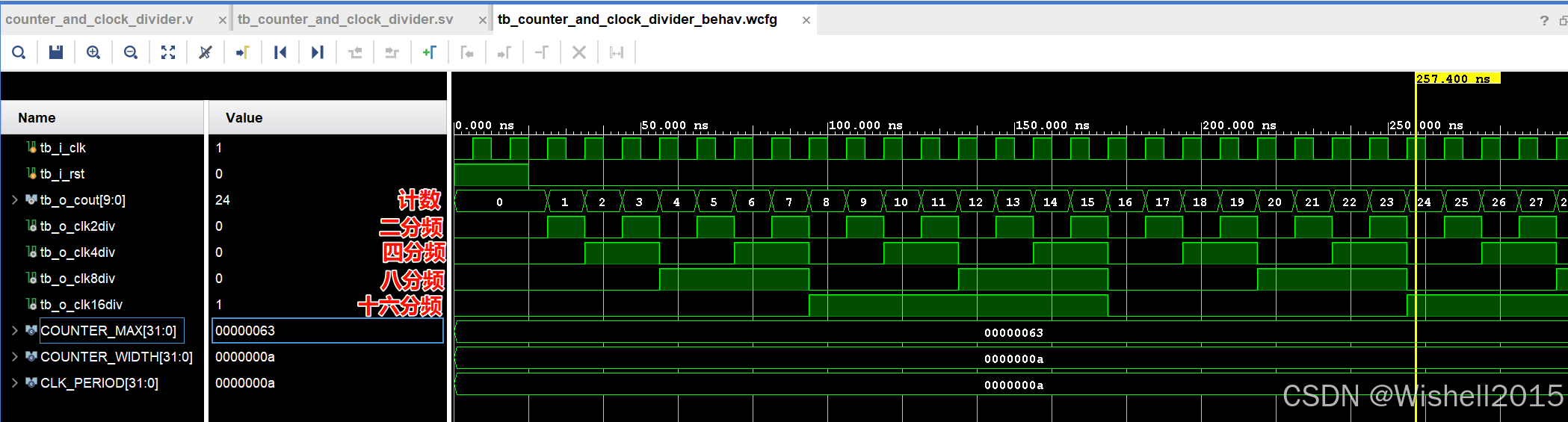Viewport: 1568px width, 422px height.
Task: Open help with the question mark icon
Action: pyautogui.click(x=1544, y=20)
